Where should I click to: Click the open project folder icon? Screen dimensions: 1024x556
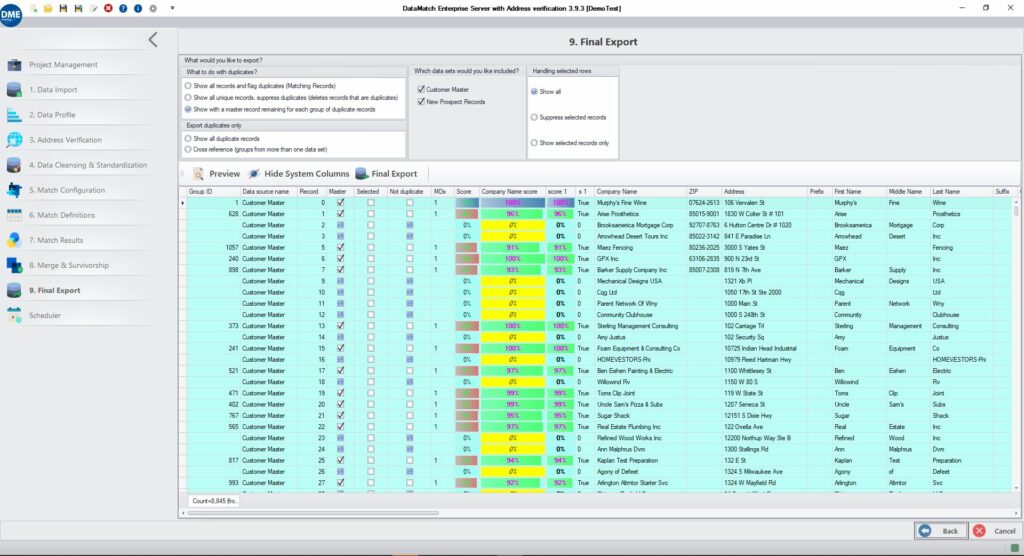[x=47, y=8]
